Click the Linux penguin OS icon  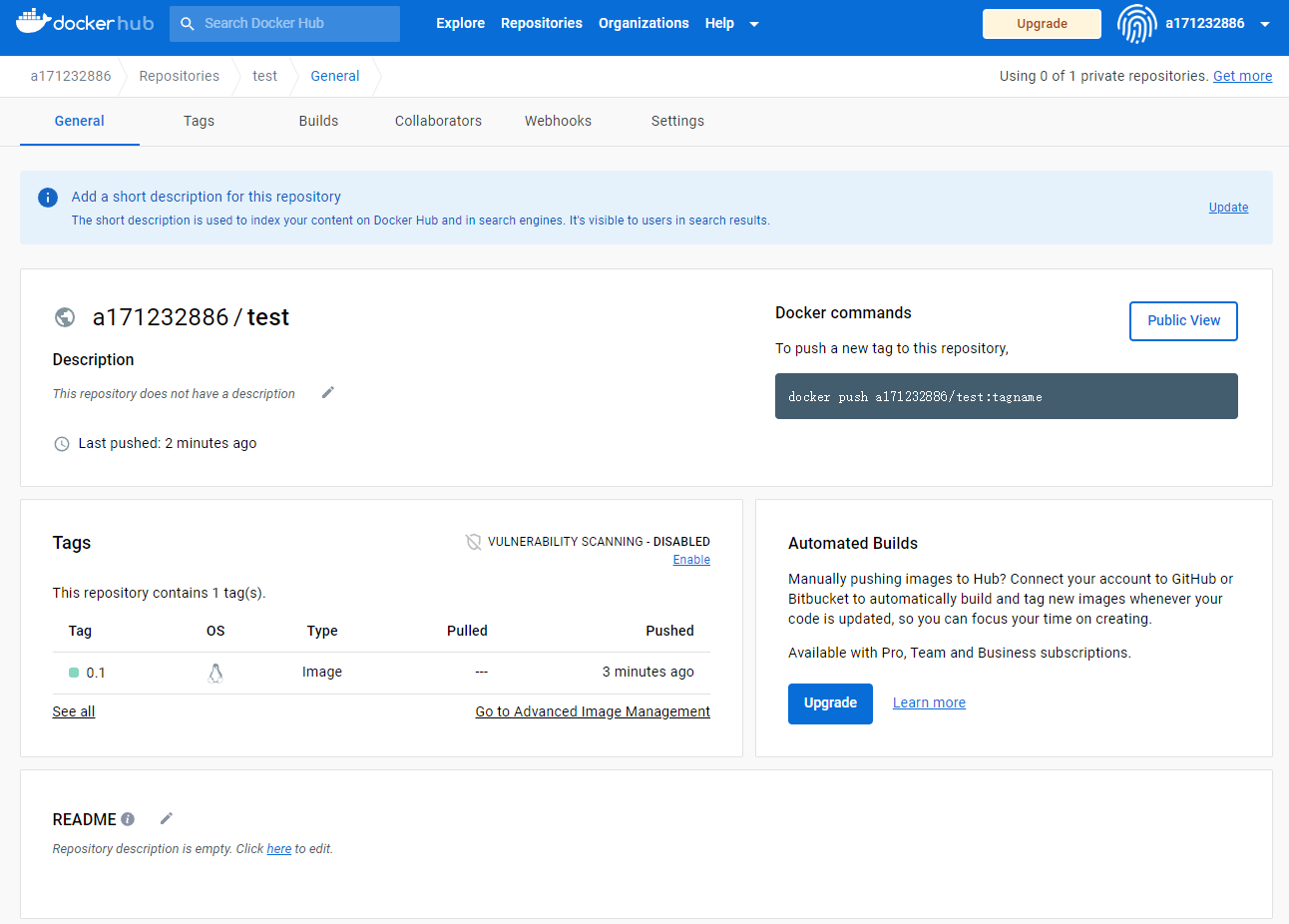click(215, 673)
